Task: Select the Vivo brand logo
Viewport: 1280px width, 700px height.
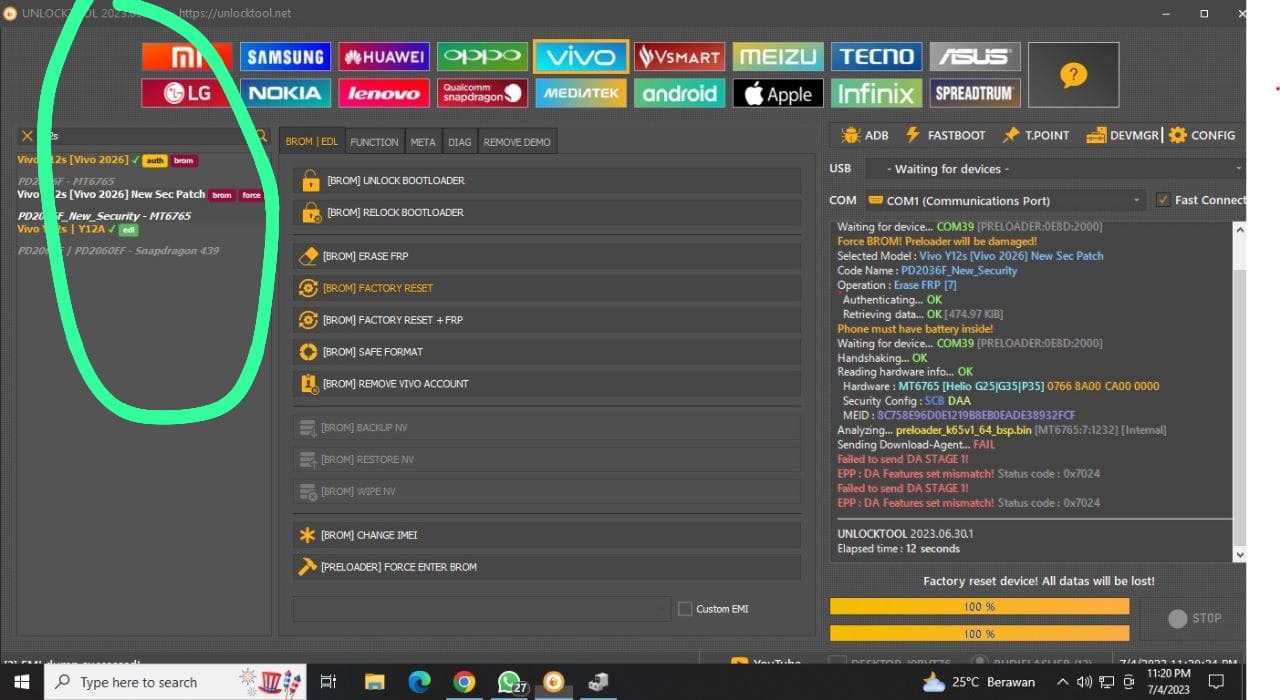Action: click(581, 56)
